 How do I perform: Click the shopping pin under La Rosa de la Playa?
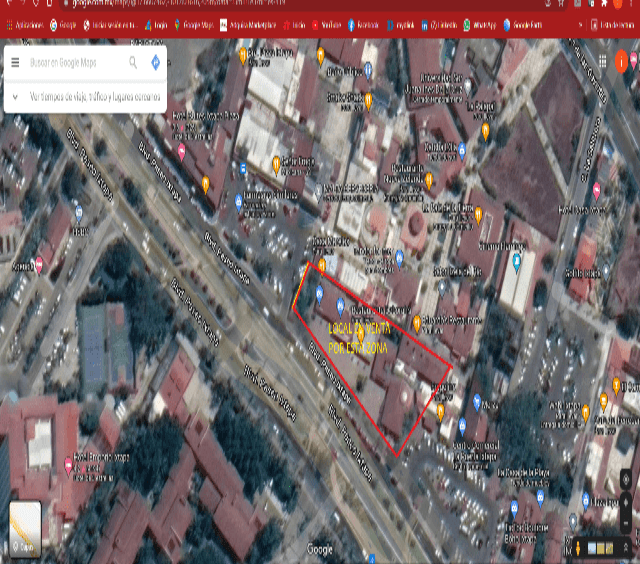click(x=540, y=498)
